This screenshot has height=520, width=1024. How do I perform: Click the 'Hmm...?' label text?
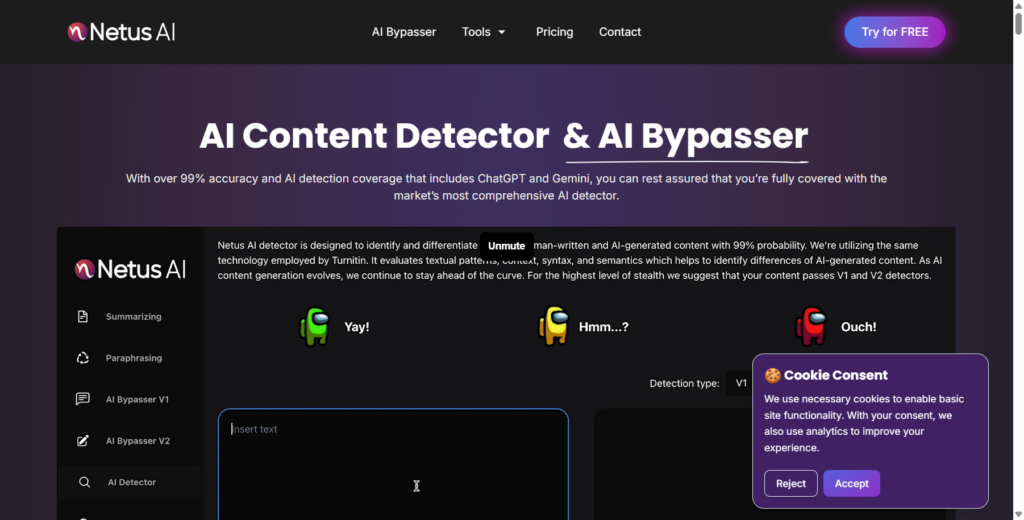click(603, 327)
